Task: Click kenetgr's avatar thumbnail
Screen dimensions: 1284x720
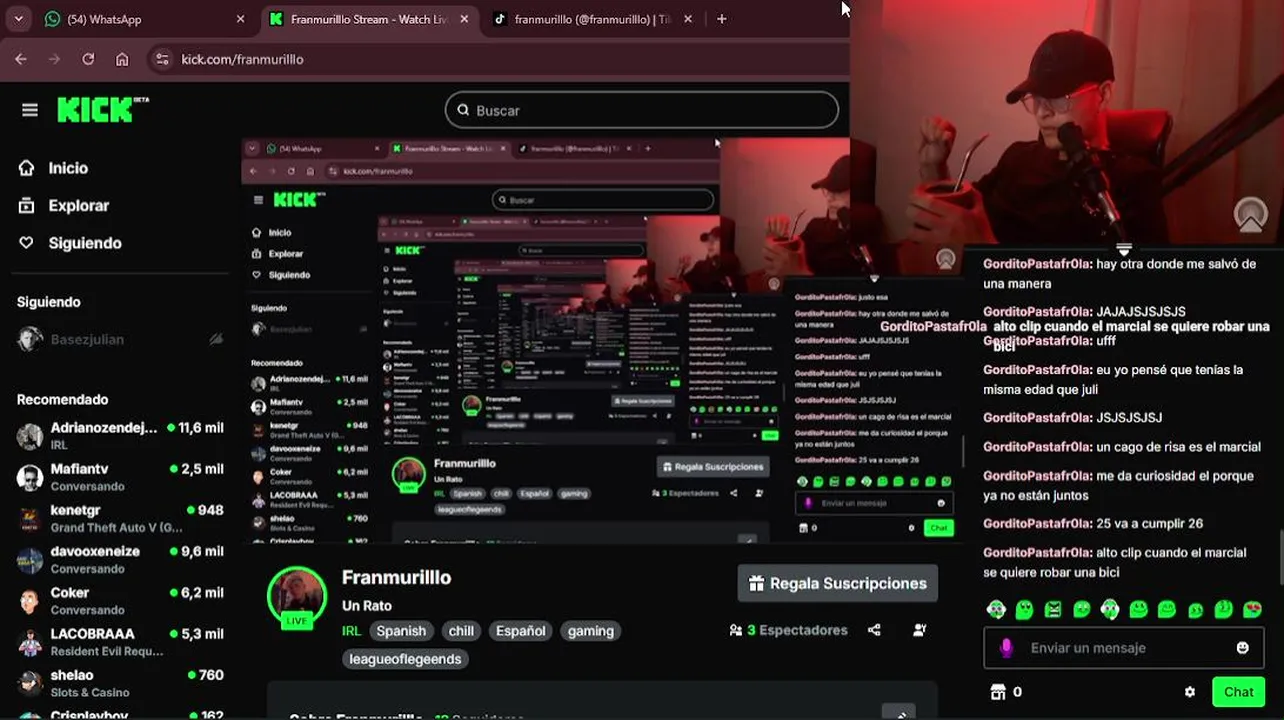Action: [30, 518]
